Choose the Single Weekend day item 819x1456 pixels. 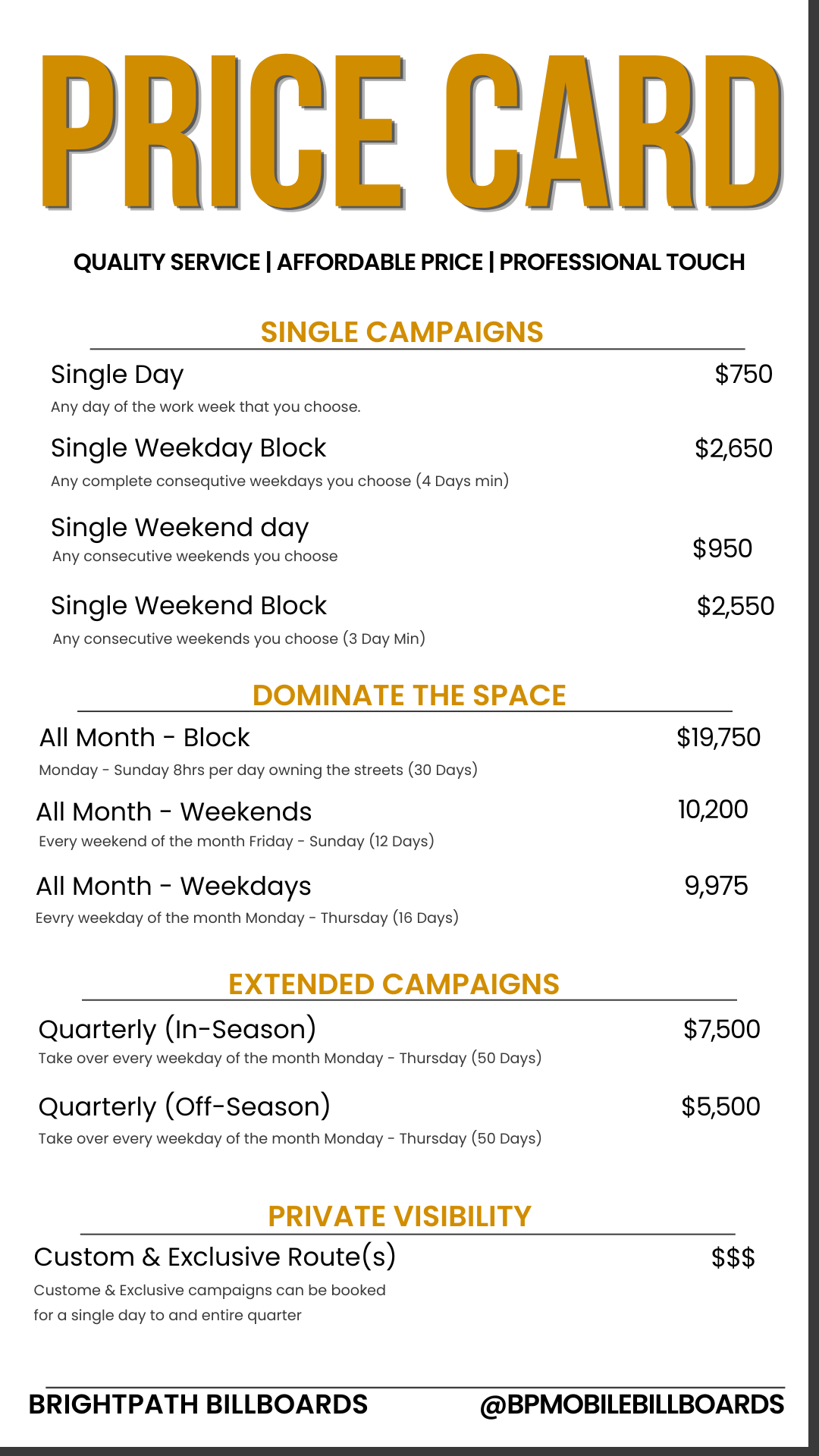coord(180,528)
